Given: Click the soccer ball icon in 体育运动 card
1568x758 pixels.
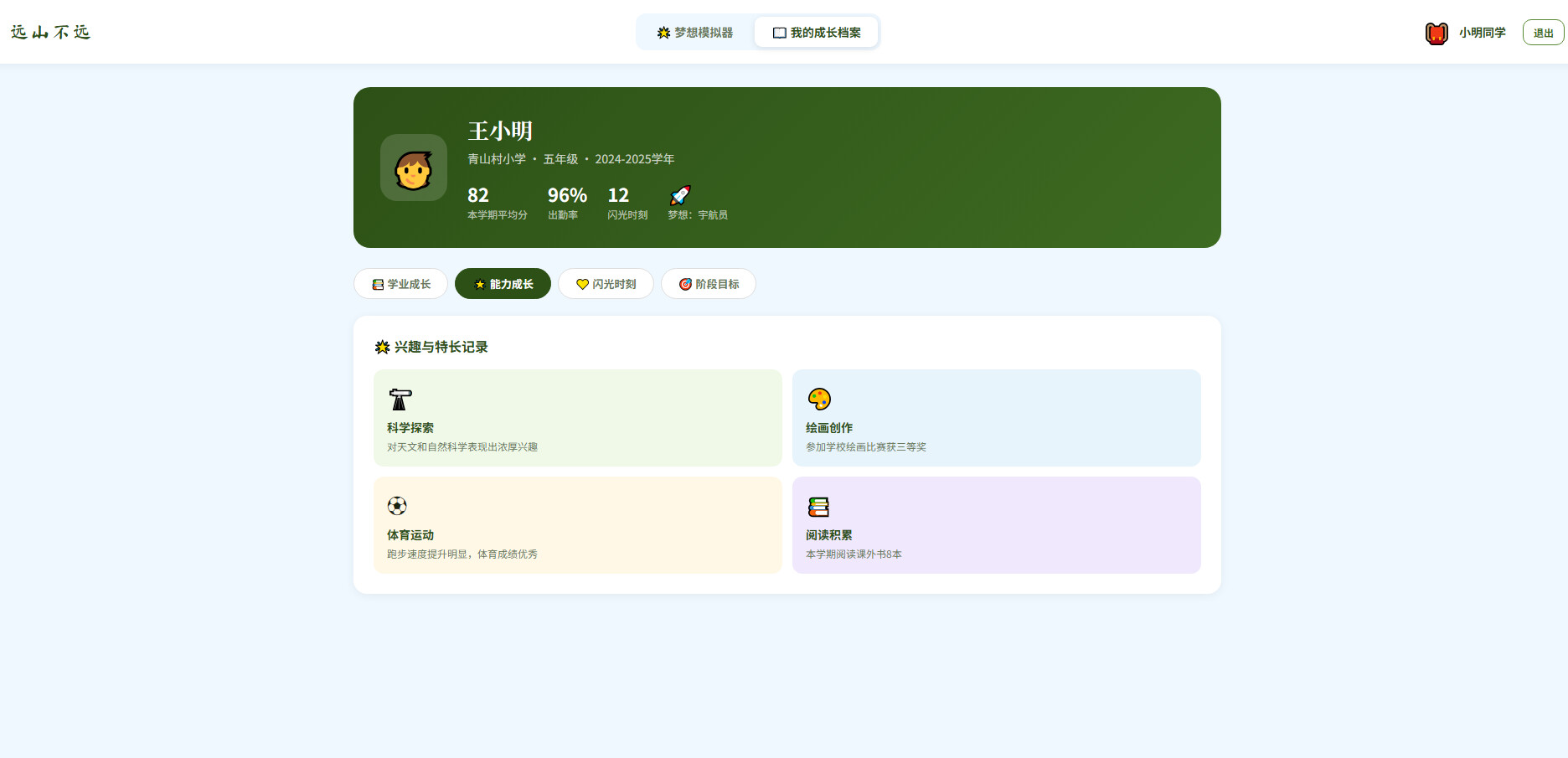Looking at the screenshot, I should (397, 506).
